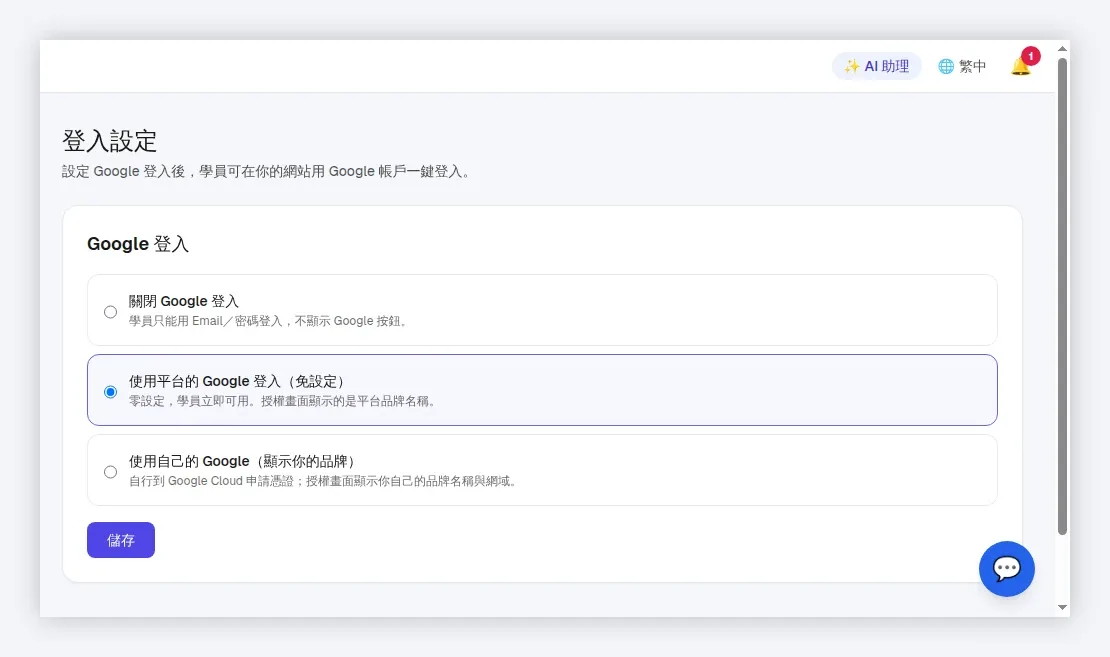Click text 零設定，學員立即可用
1110x657 pixels.
click(189, 401)
